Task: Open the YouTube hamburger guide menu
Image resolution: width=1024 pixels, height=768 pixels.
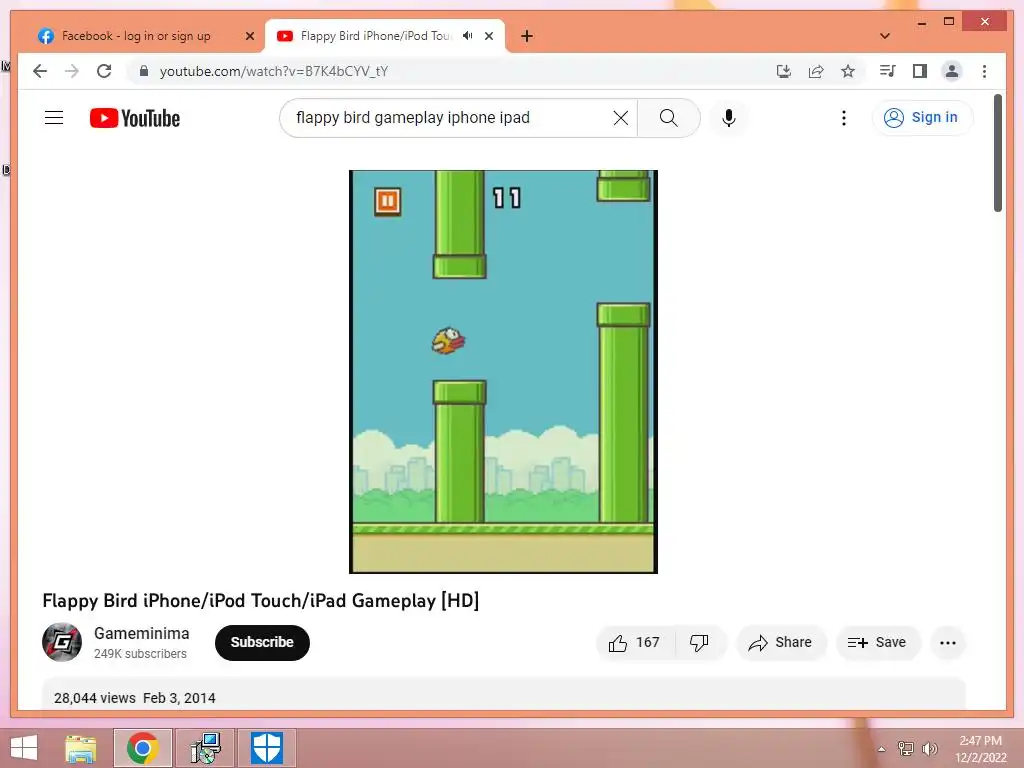Action: (54, 118)
